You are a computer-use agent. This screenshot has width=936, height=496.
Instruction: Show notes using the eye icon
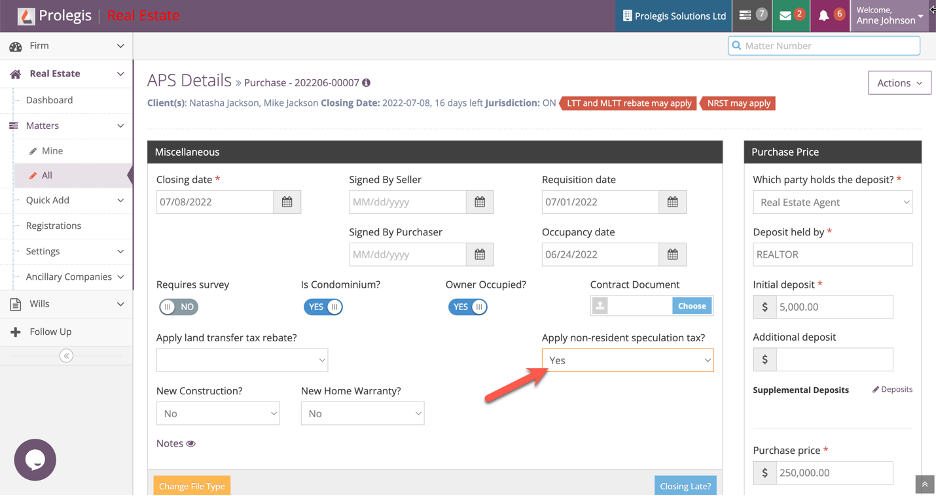190,443
